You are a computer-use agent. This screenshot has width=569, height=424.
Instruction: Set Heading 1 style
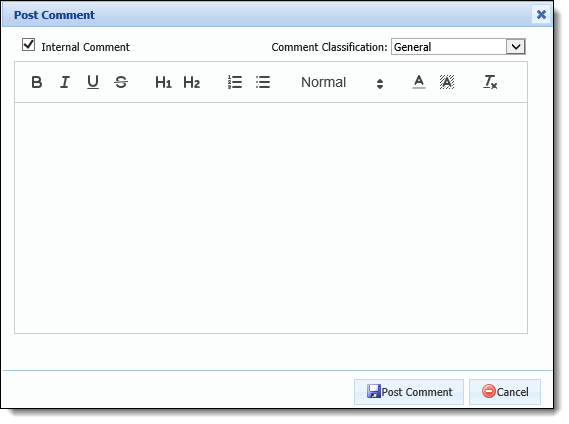coord(163,82)
